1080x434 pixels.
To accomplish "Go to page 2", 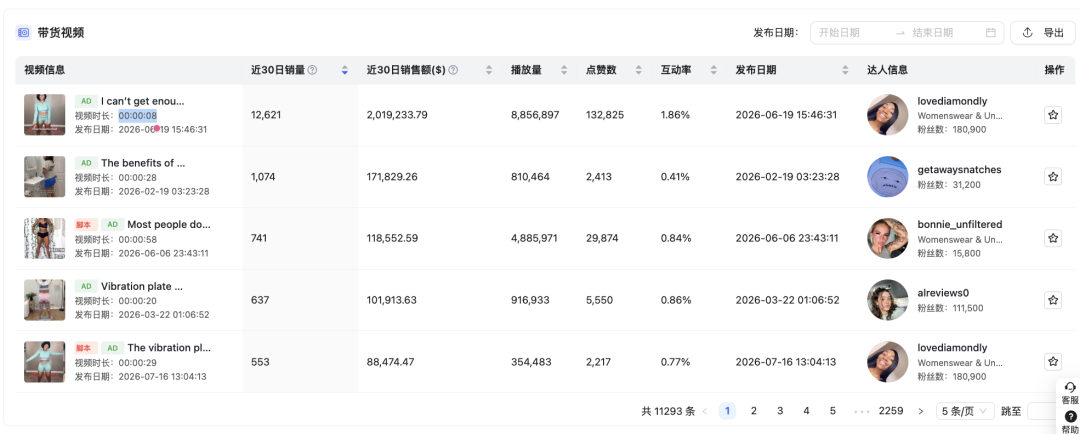I will pos(754,411).
